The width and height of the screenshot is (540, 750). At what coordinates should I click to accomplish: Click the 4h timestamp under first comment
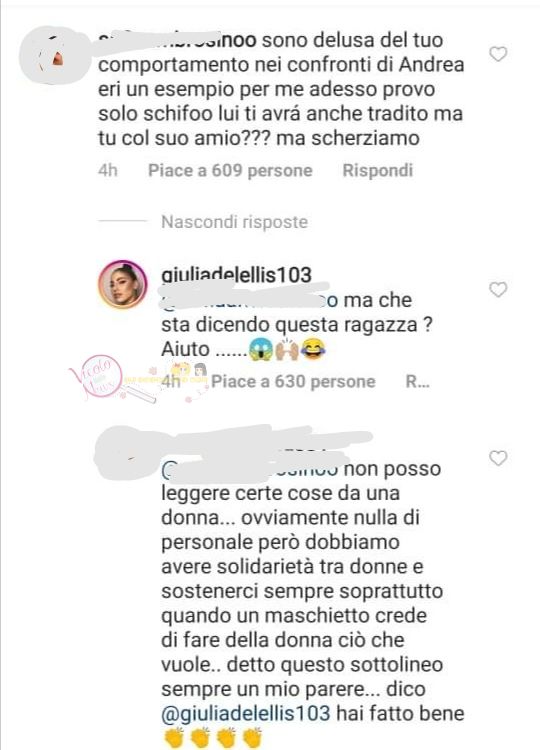pyautogui.click(x=108, y=170)
